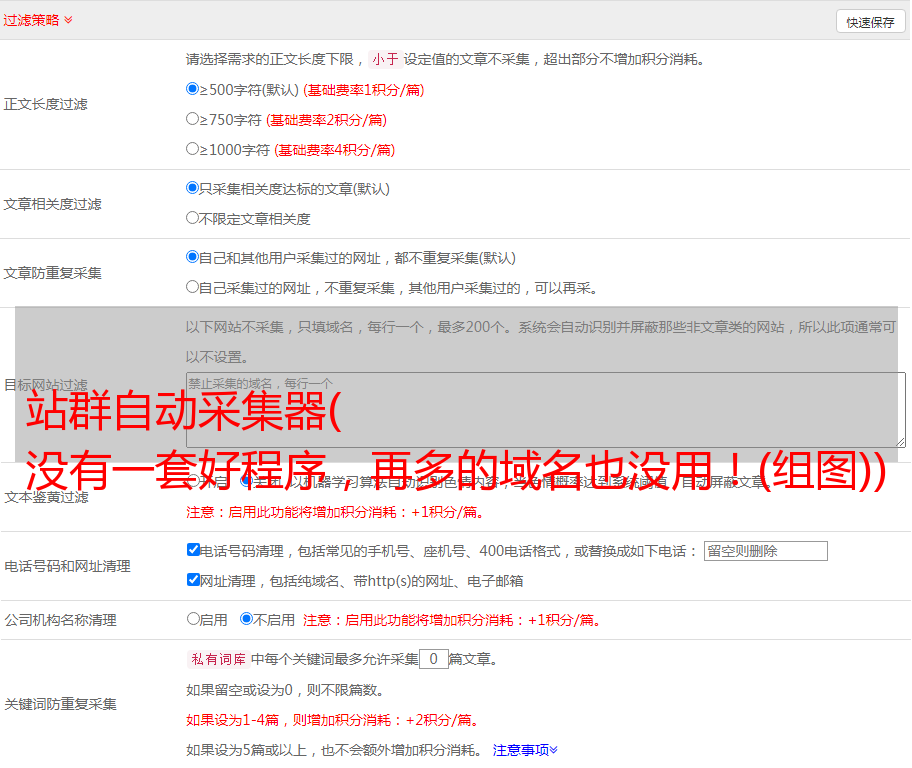Click the 快速保存 button

point(870,22)
